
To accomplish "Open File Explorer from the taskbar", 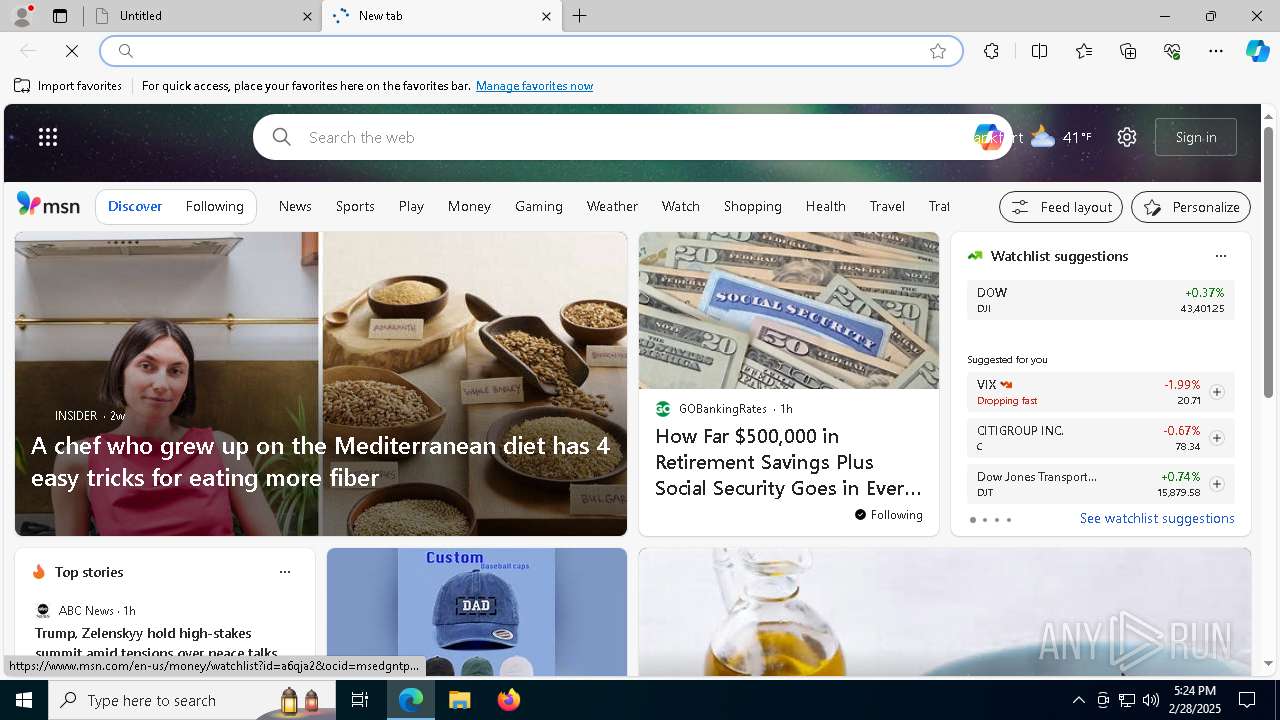I will tap(459, 700).
